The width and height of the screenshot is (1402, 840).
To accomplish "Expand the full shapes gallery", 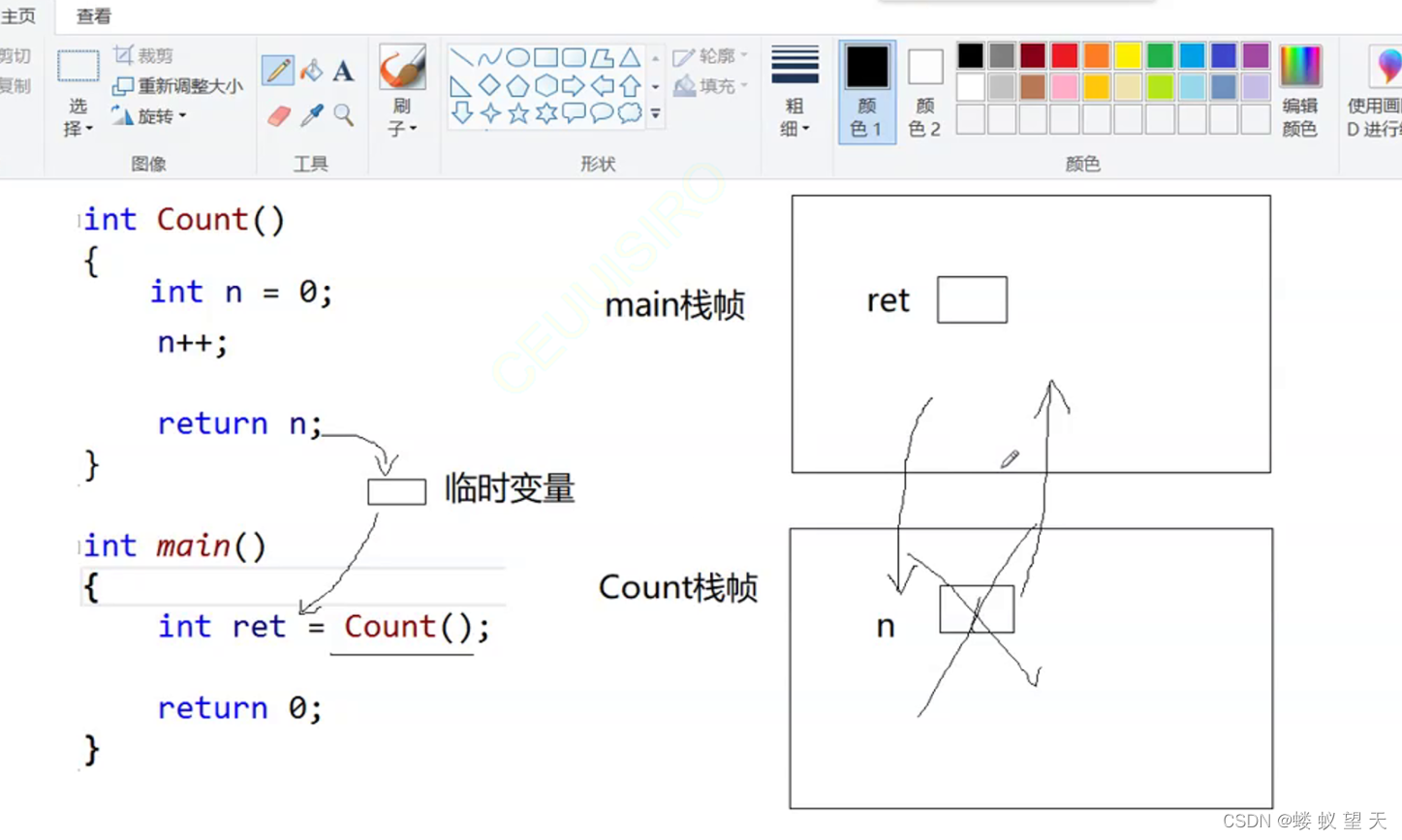I will pos(656,113).
